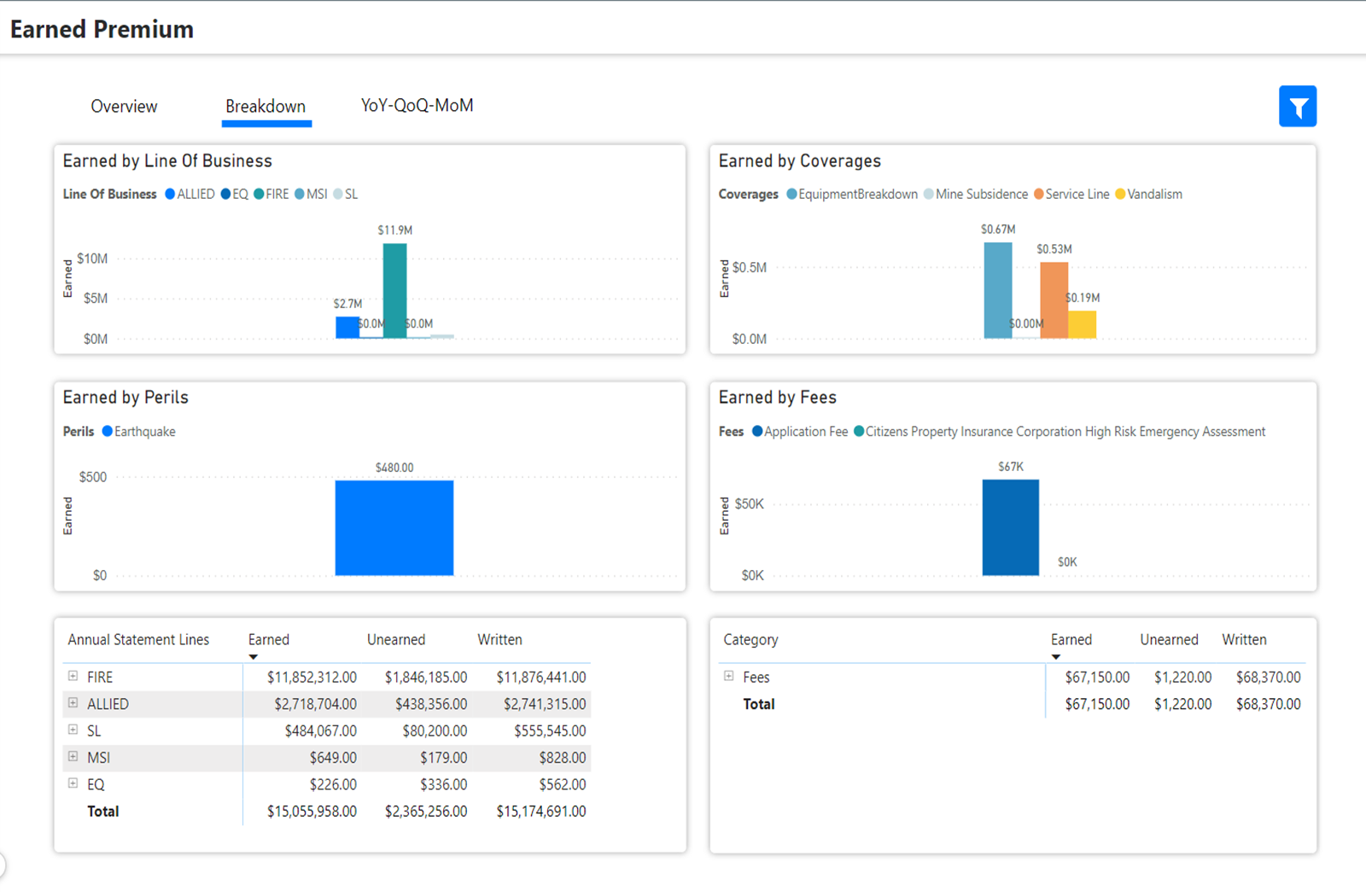The width and height of the screenshot is (1366, 896).
Task: Open the Earned column sort dropdown arrow
Action: tap(253, 656)
